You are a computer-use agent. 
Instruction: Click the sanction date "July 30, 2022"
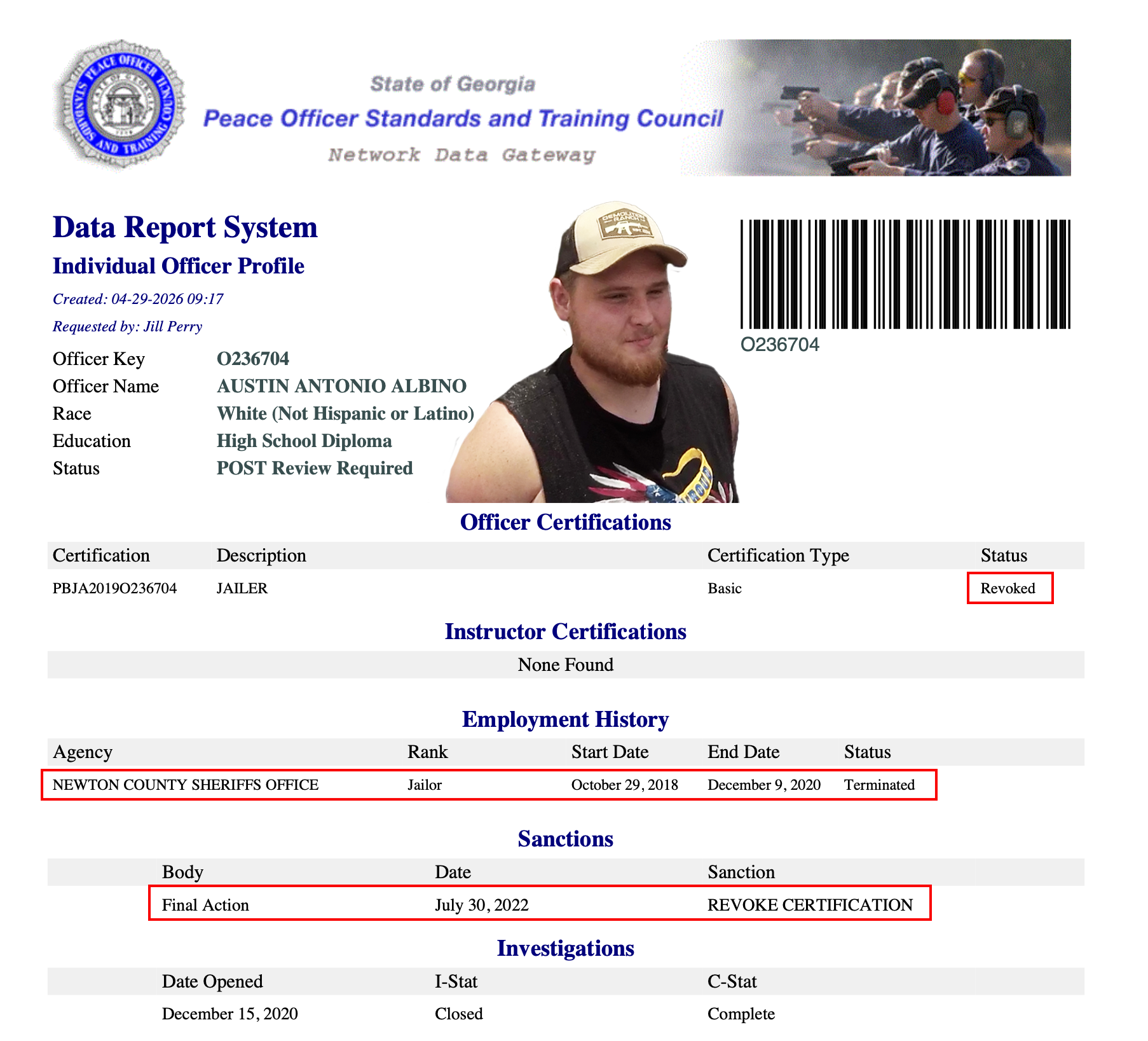pyautogui.click(x=482, y=905)
